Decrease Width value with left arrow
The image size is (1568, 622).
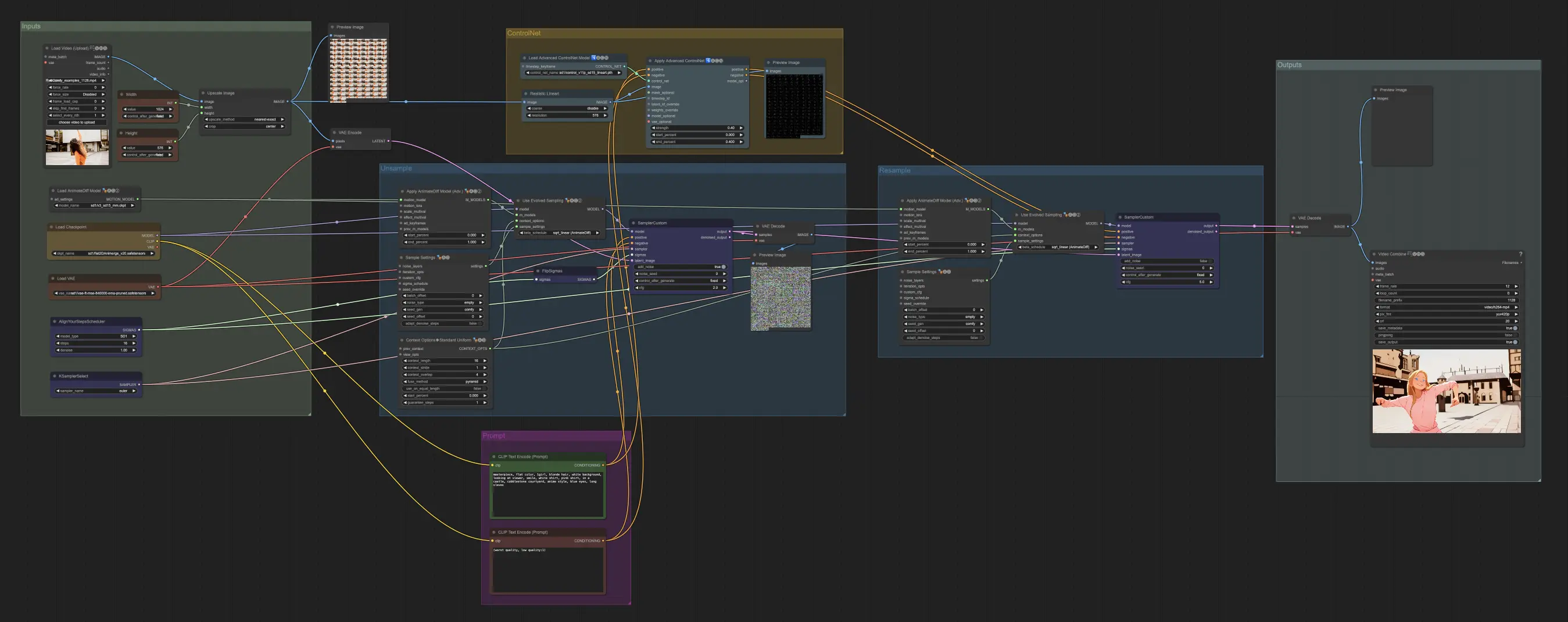coord(126,109)
